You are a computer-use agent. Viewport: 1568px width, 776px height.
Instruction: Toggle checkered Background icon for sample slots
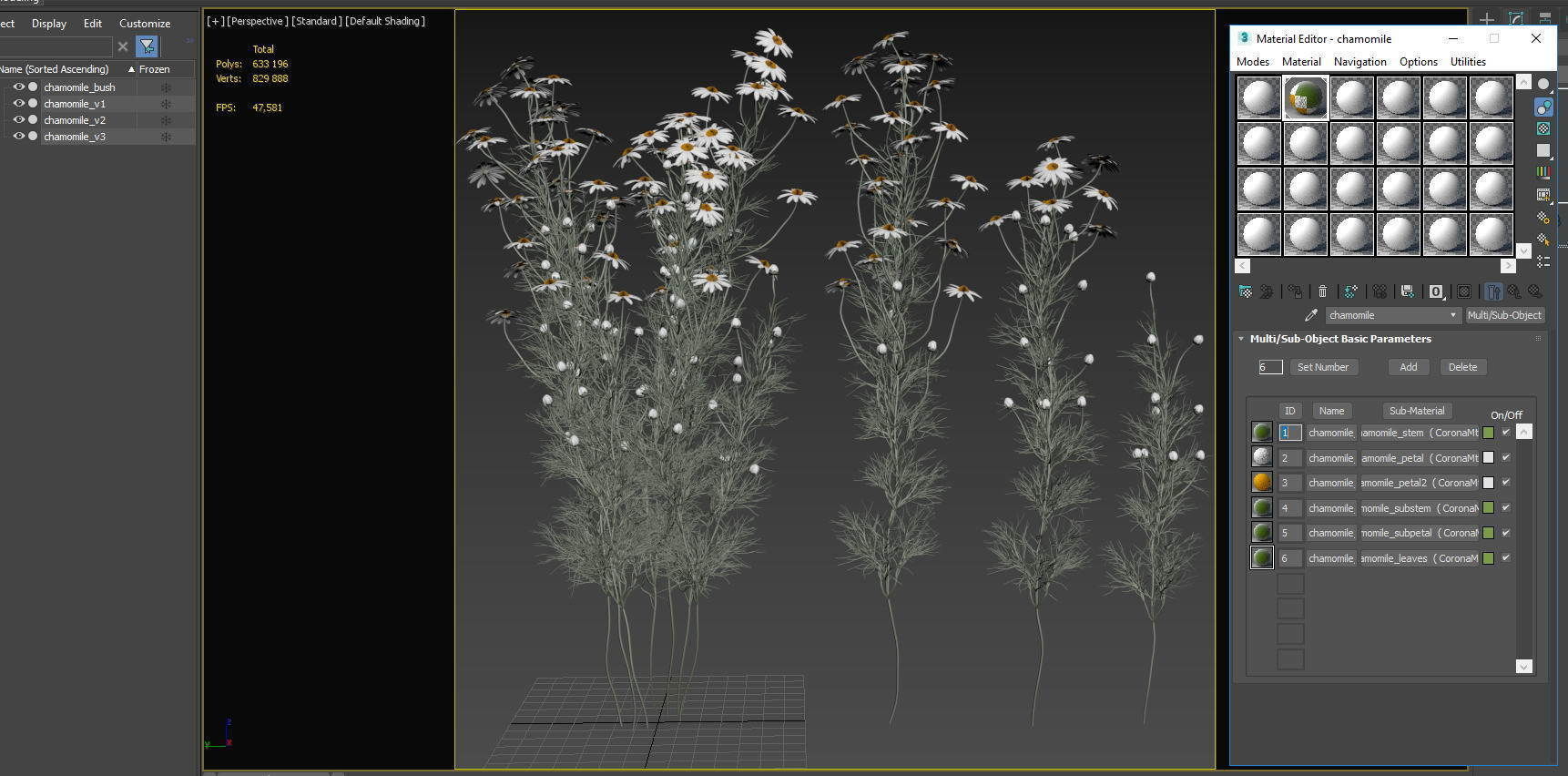pyautogui.click(x=1543, y=128)
